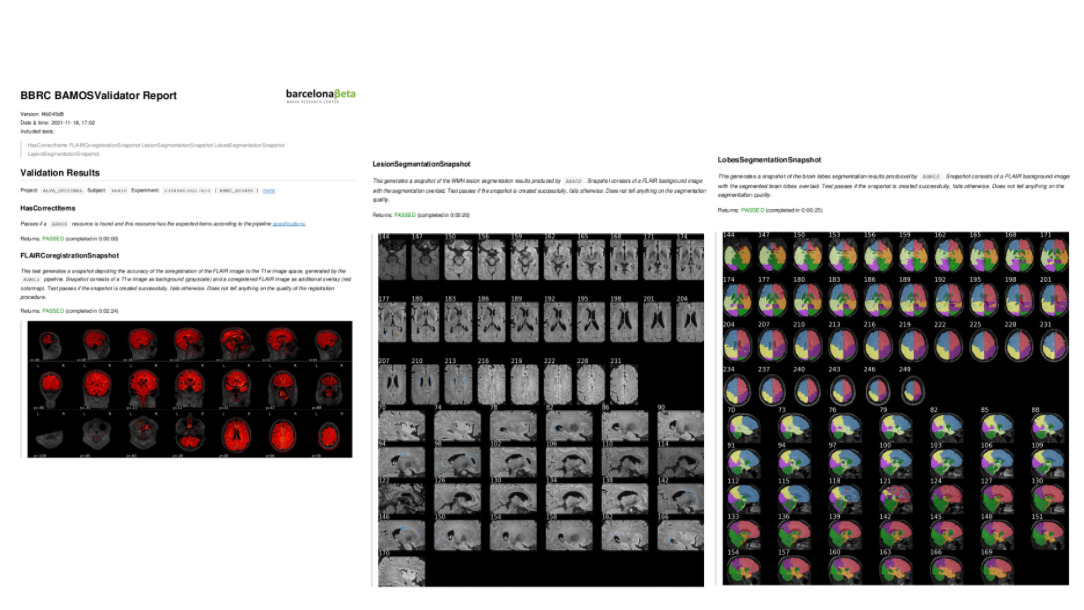Click the Validation Results heading
The width and height of the screenshot is (1084, 610).
pos(62,173)
